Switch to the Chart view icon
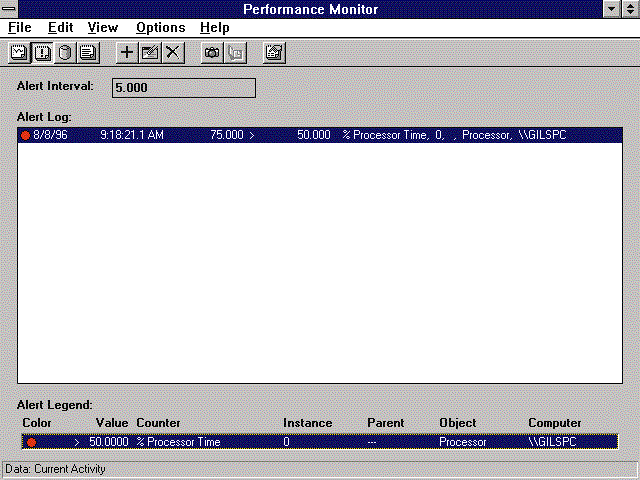The image size is (640, 480). point(19,53)
